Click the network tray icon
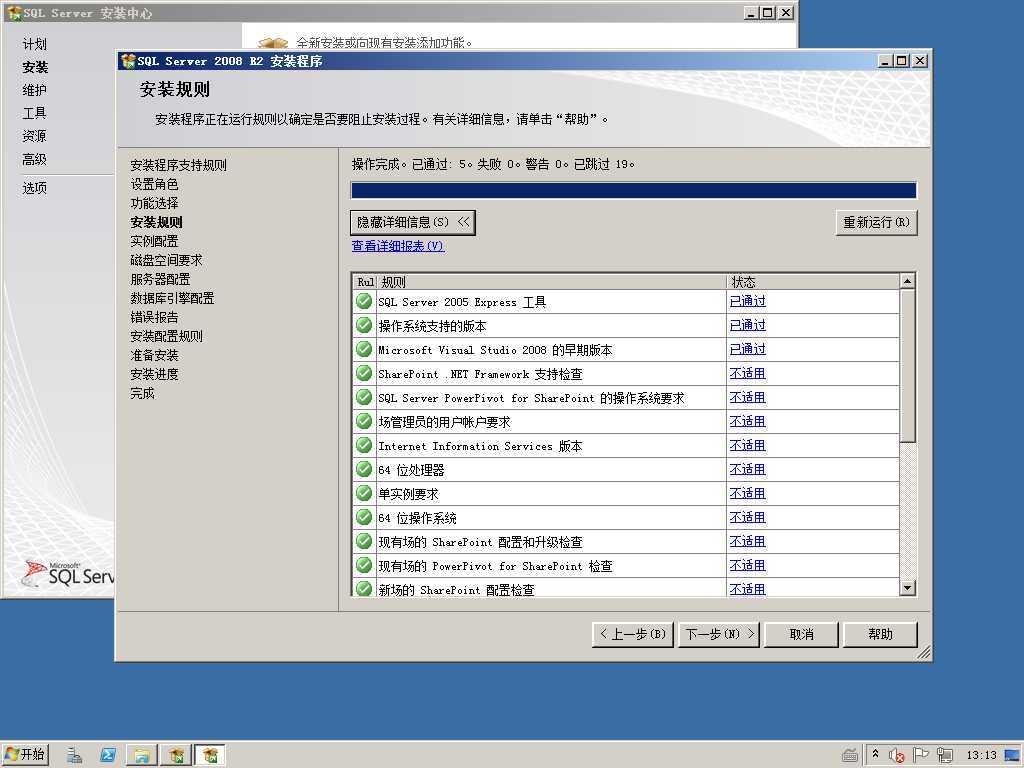 (944, 756)
